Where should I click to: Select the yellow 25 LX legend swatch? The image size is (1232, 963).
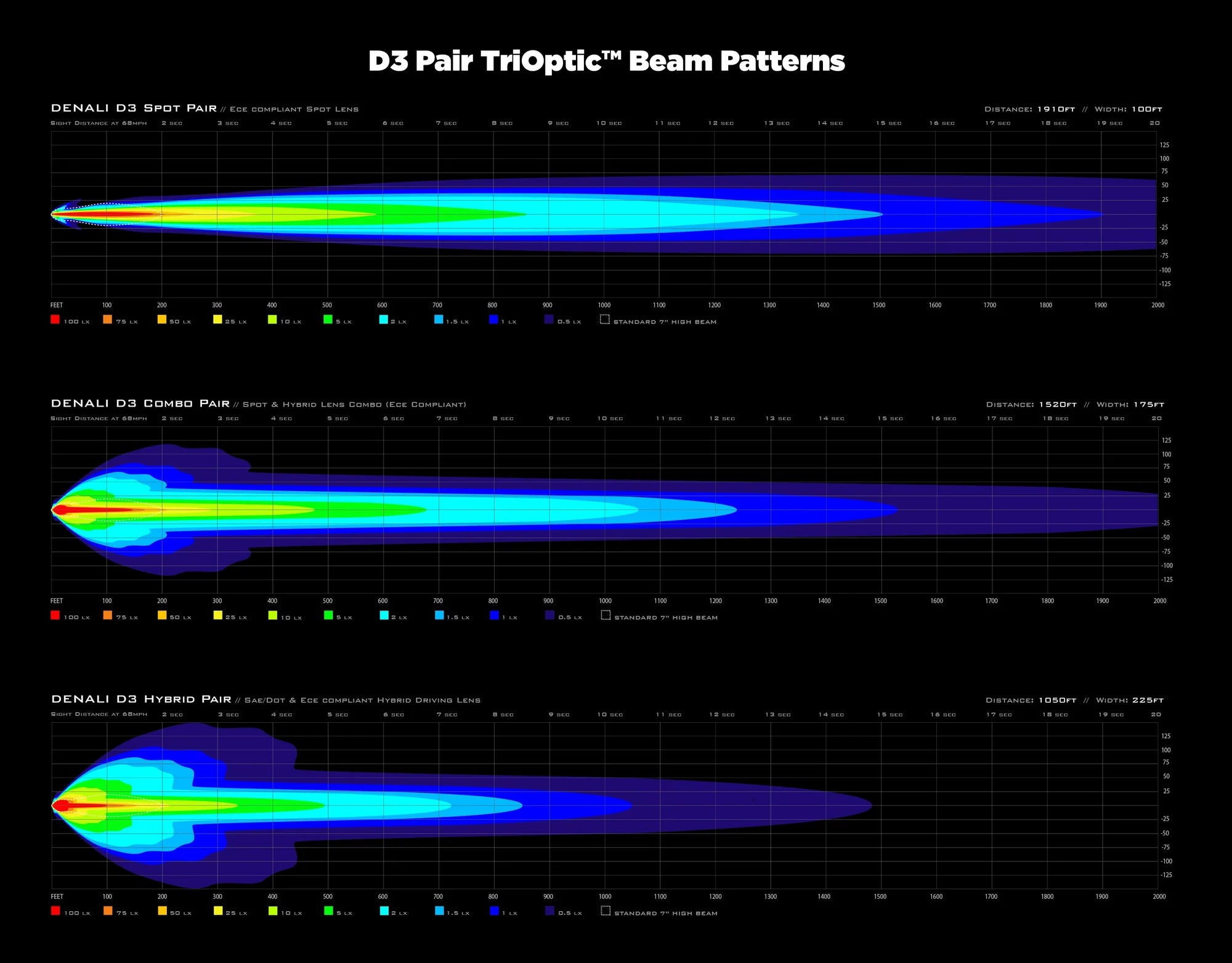[x=217, y=320]
